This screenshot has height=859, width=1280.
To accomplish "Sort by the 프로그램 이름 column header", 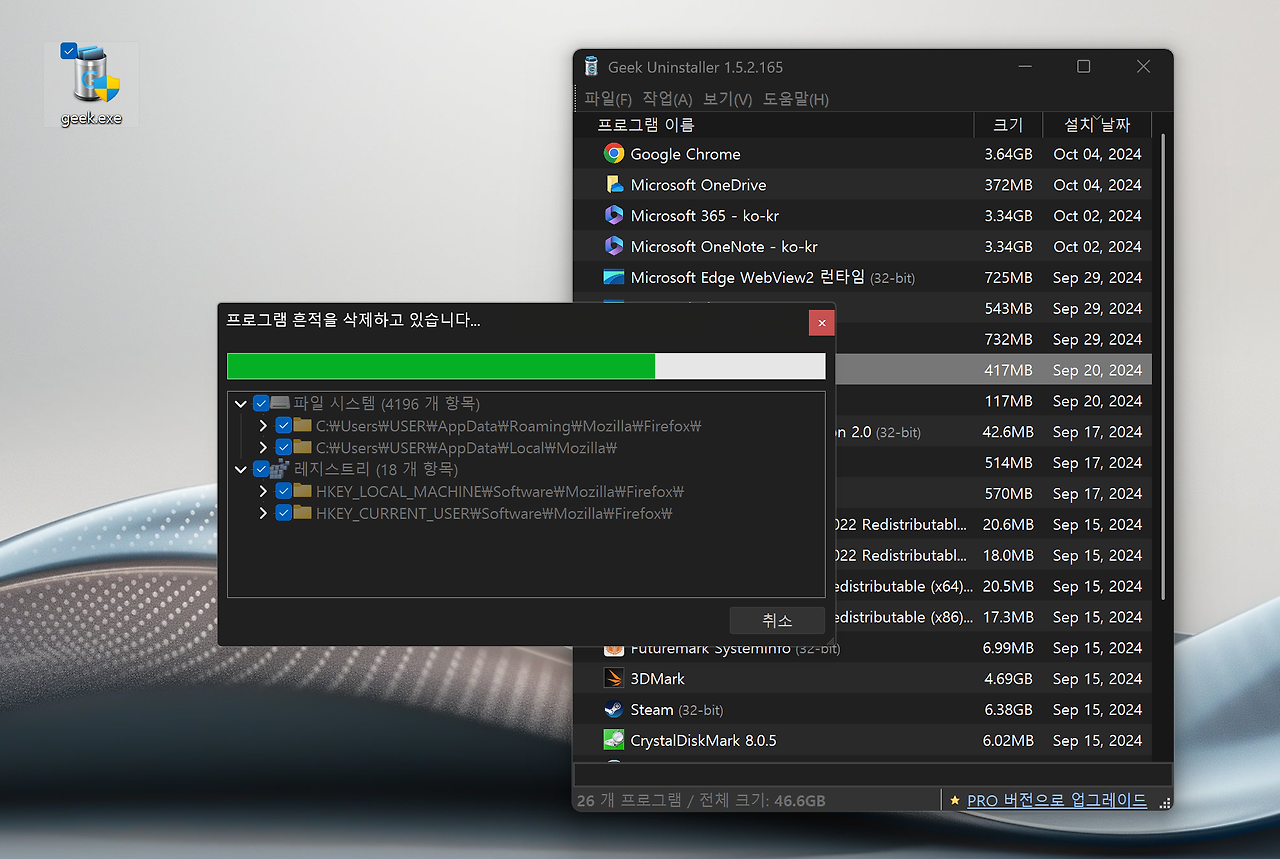I will coord(774,125).
